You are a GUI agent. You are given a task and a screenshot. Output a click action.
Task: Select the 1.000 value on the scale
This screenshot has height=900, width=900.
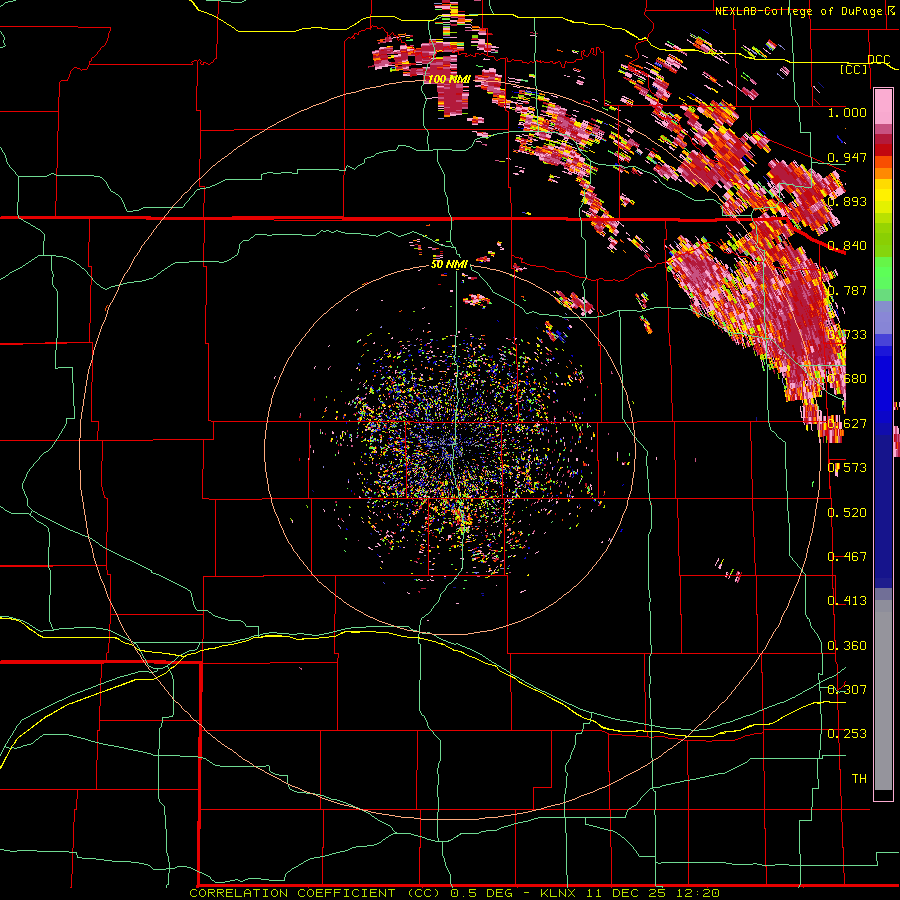847,112
